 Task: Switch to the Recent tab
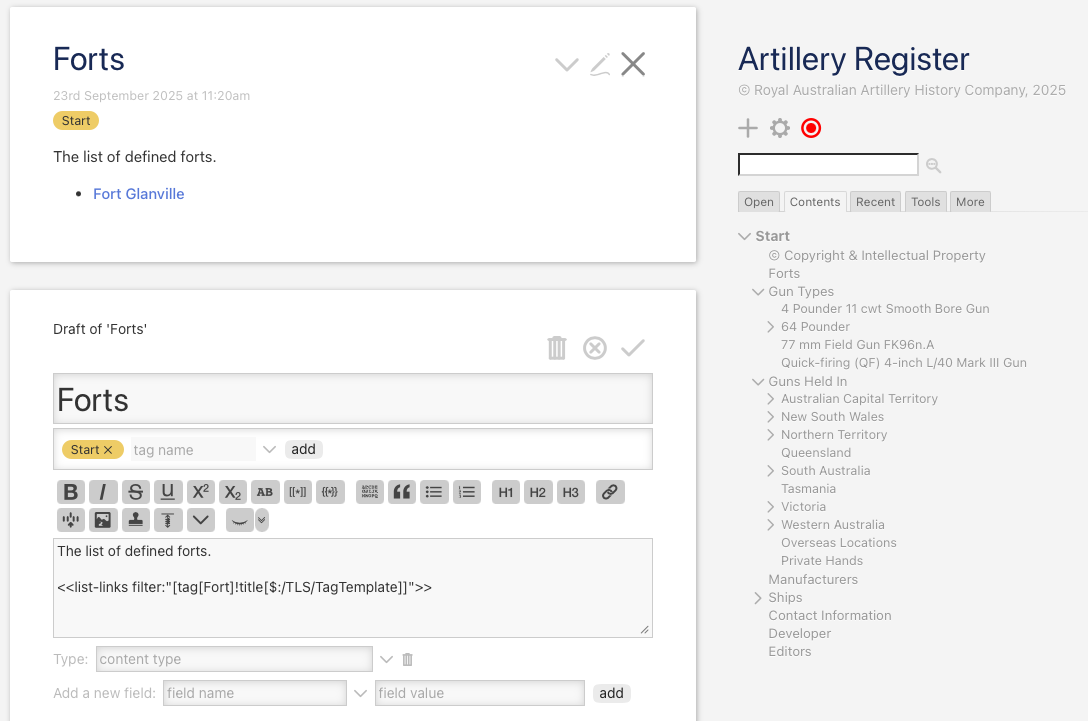(875, 202)
